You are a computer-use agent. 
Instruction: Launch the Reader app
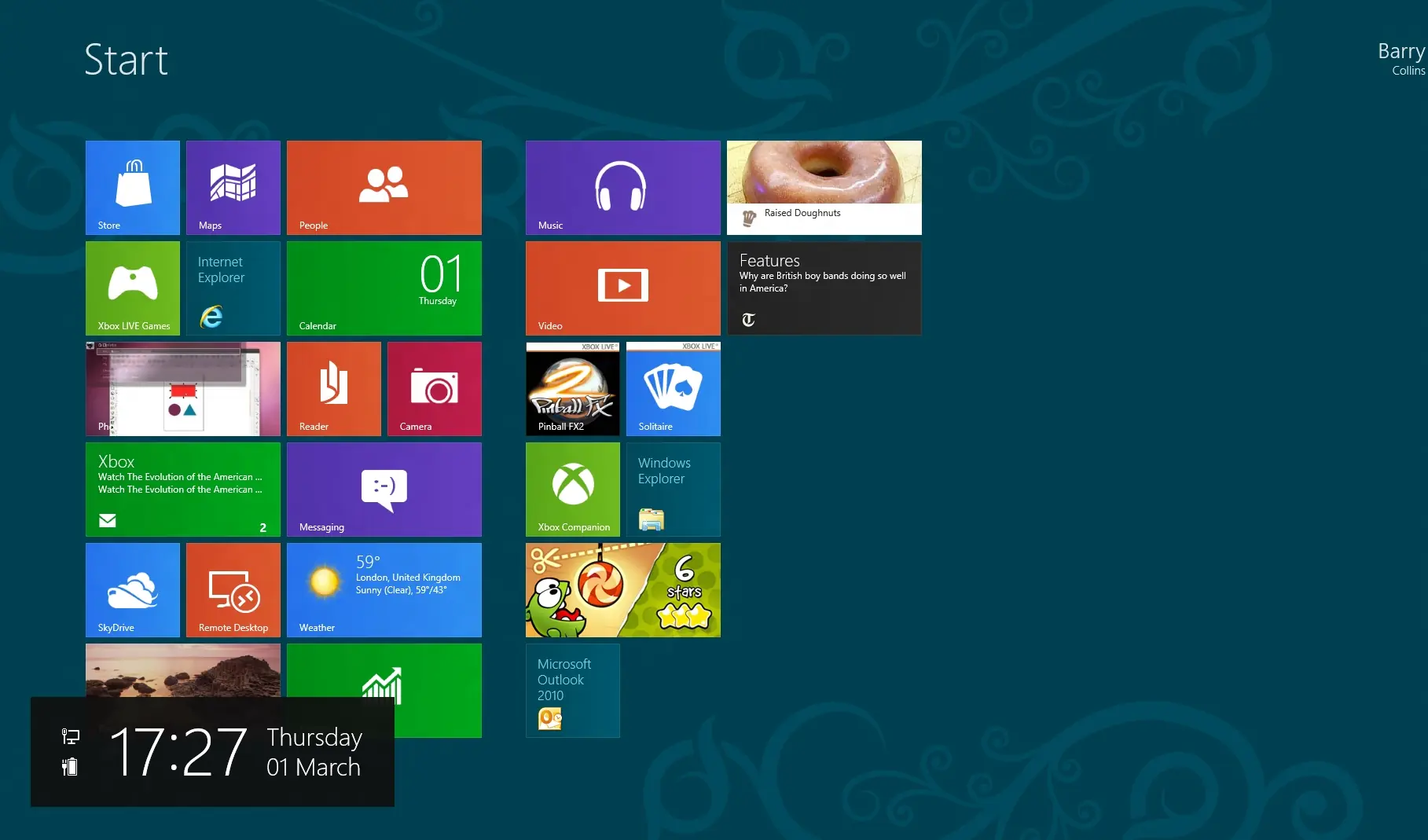point(334,389)
